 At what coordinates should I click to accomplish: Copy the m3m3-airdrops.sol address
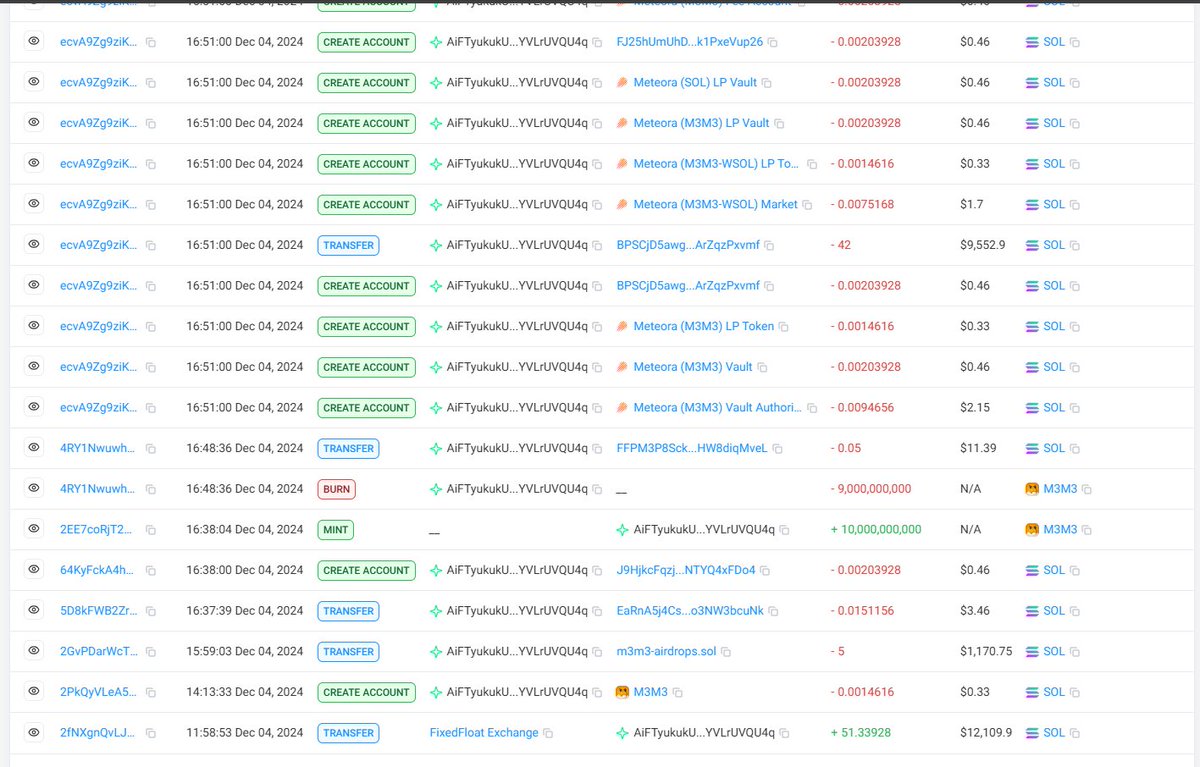coord(726,652)
